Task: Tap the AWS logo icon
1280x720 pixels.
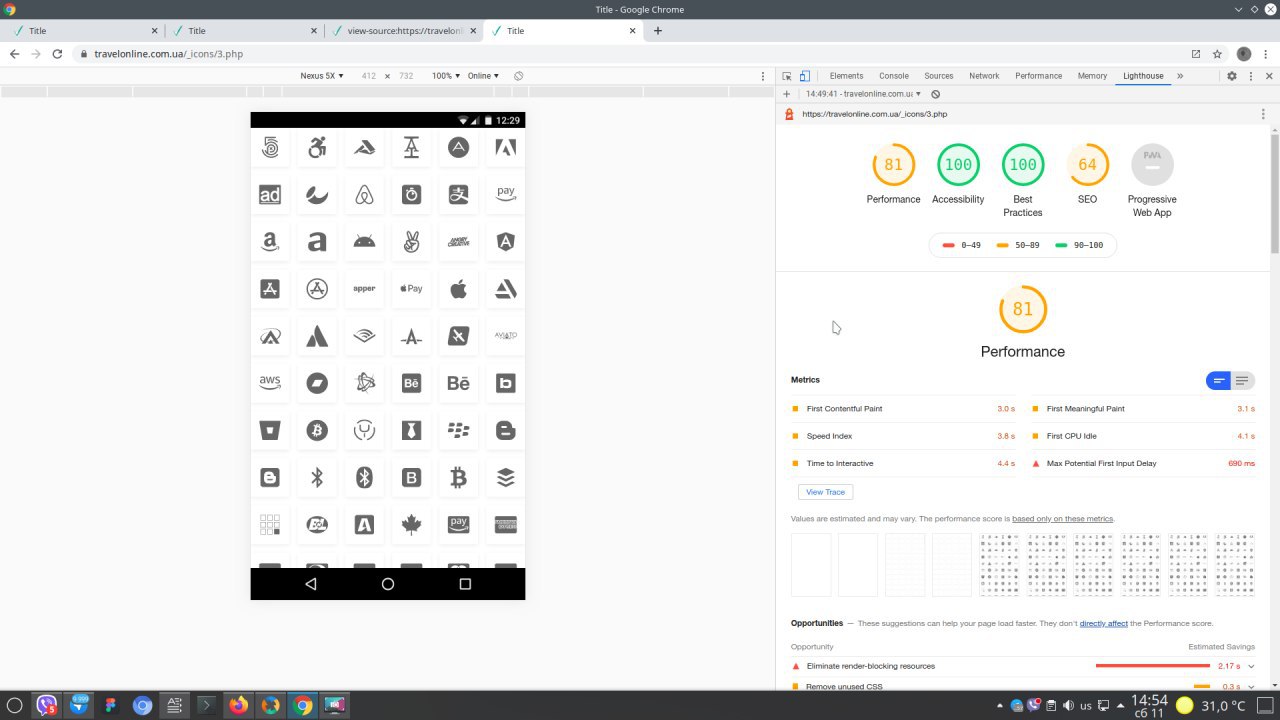Action: click(270, 383)
